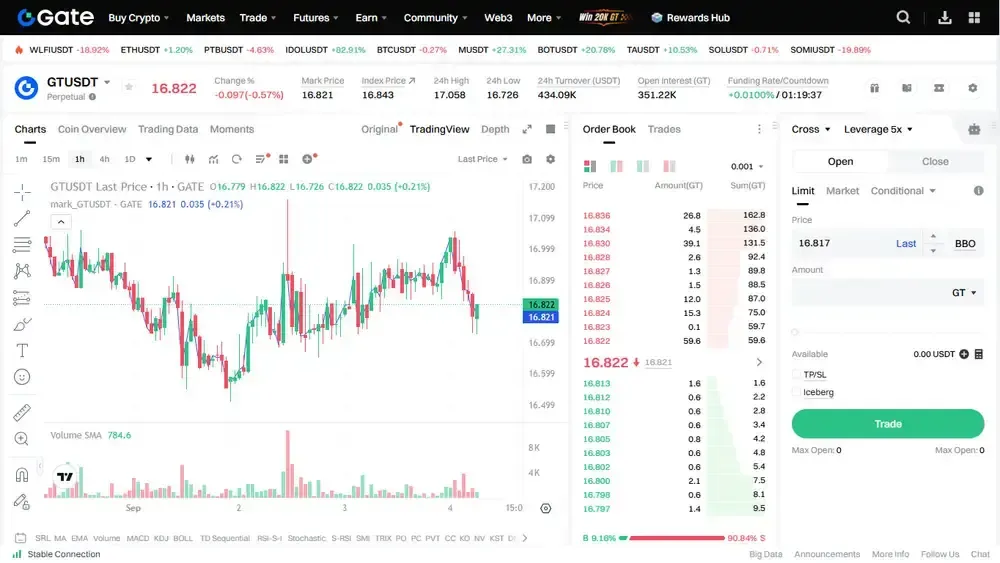Open the Markets menu item

click(x=205, y=18)
